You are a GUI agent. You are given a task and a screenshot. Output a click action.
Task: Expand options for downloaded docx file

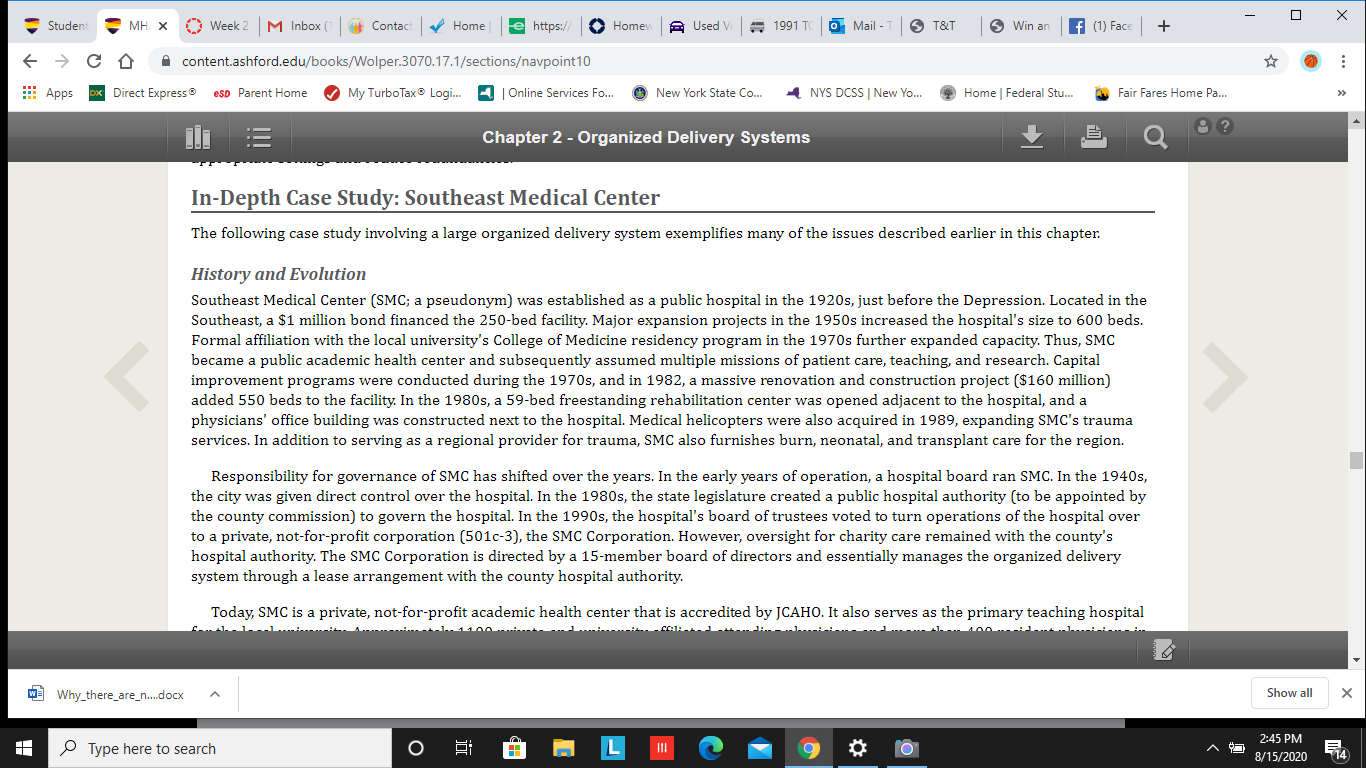point(214,693)
